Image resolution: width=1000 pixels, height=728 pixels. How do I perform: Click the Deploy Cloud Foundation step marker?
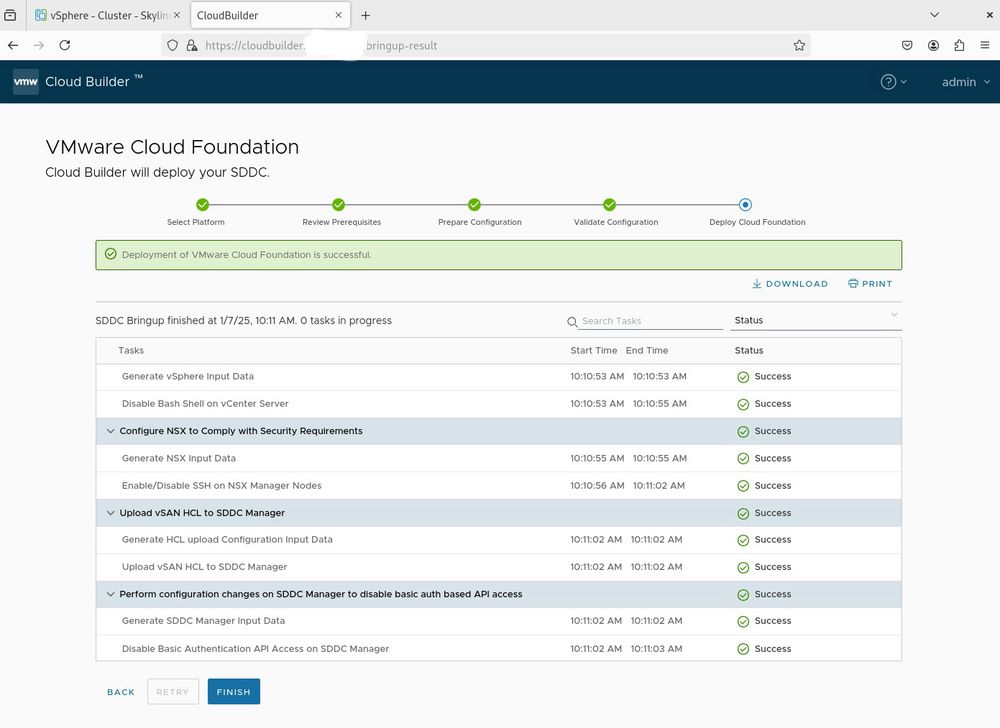(745, 205)
